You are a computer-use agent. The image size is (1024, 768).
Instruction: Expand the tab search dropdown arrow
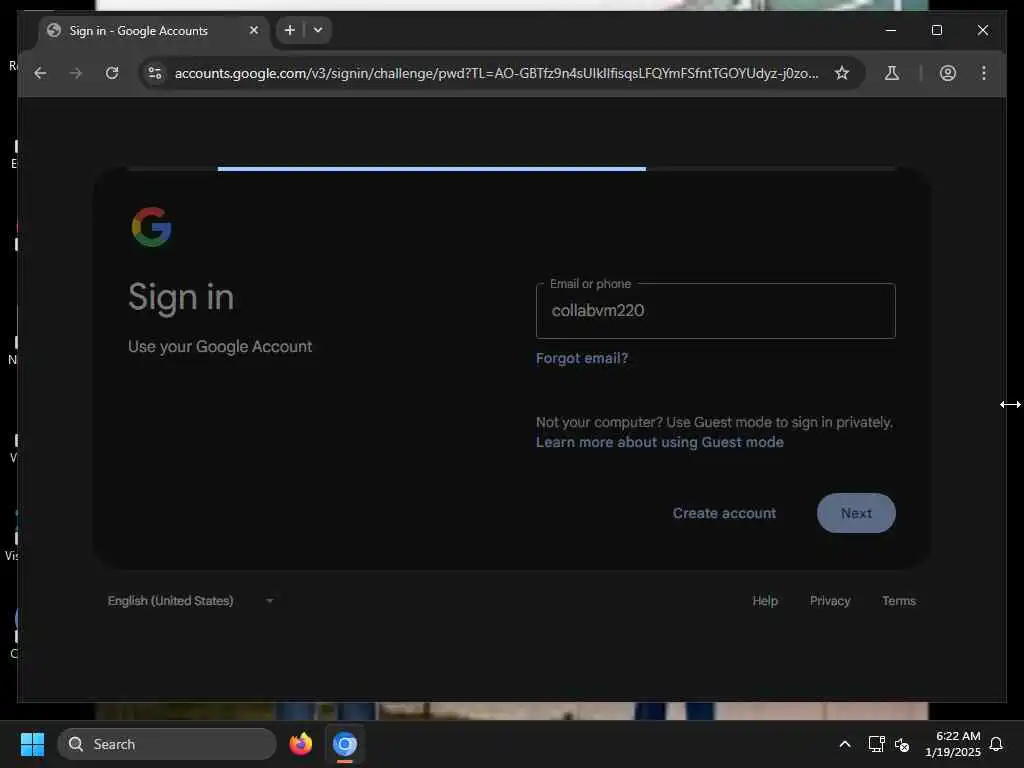tap(318, 30)
